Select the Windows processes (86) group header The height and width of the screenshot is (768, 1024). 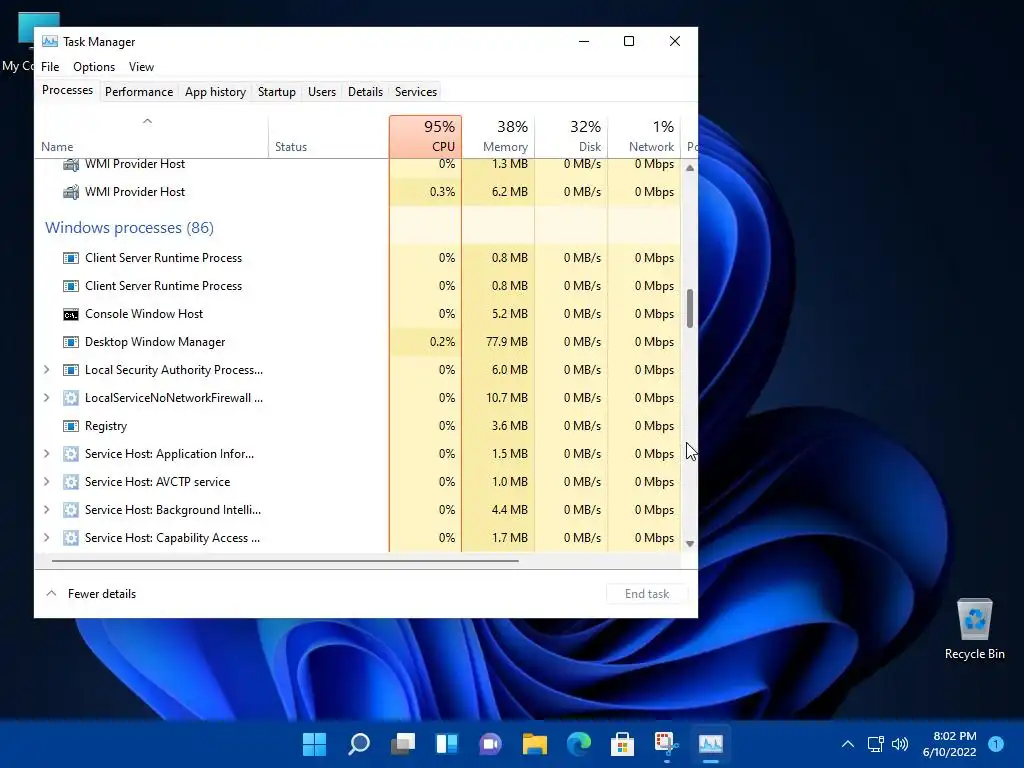[x=129, y=228]
